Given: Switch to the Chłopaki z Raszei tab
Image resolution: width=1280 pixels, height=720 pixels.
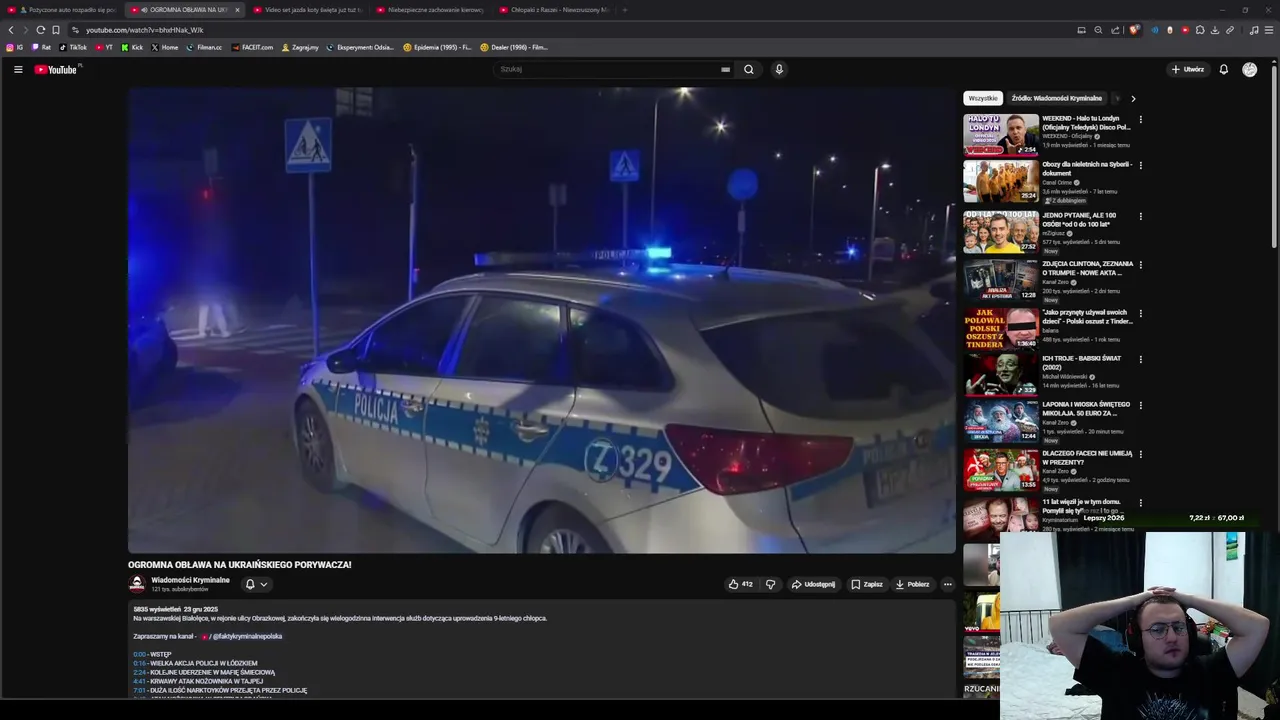Looking at the screenshot, I should point(553,10).
